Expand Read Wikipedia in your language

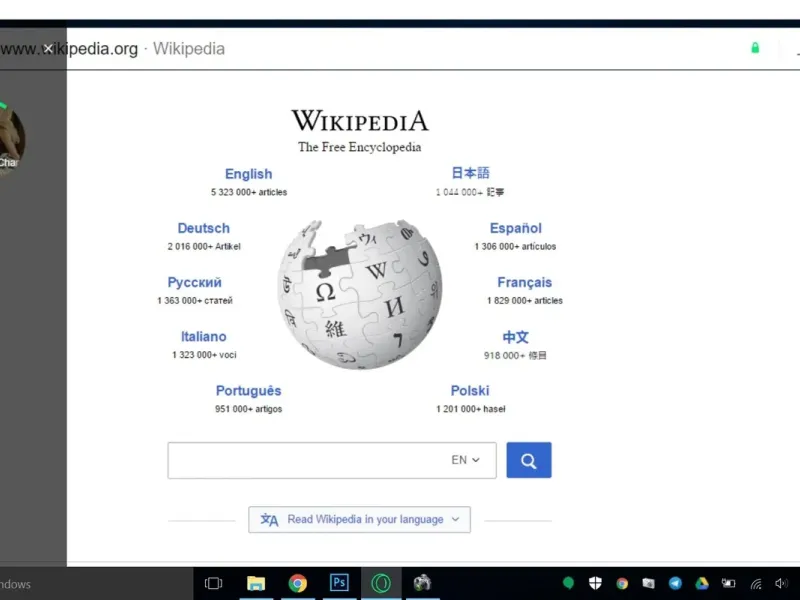coord(359,519)
